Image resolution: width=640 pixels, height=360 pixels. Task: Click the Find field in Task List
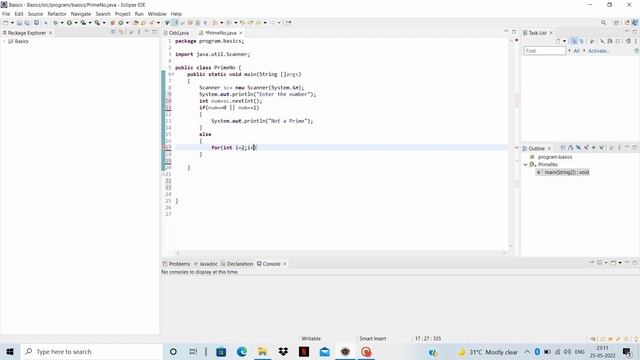545,51
